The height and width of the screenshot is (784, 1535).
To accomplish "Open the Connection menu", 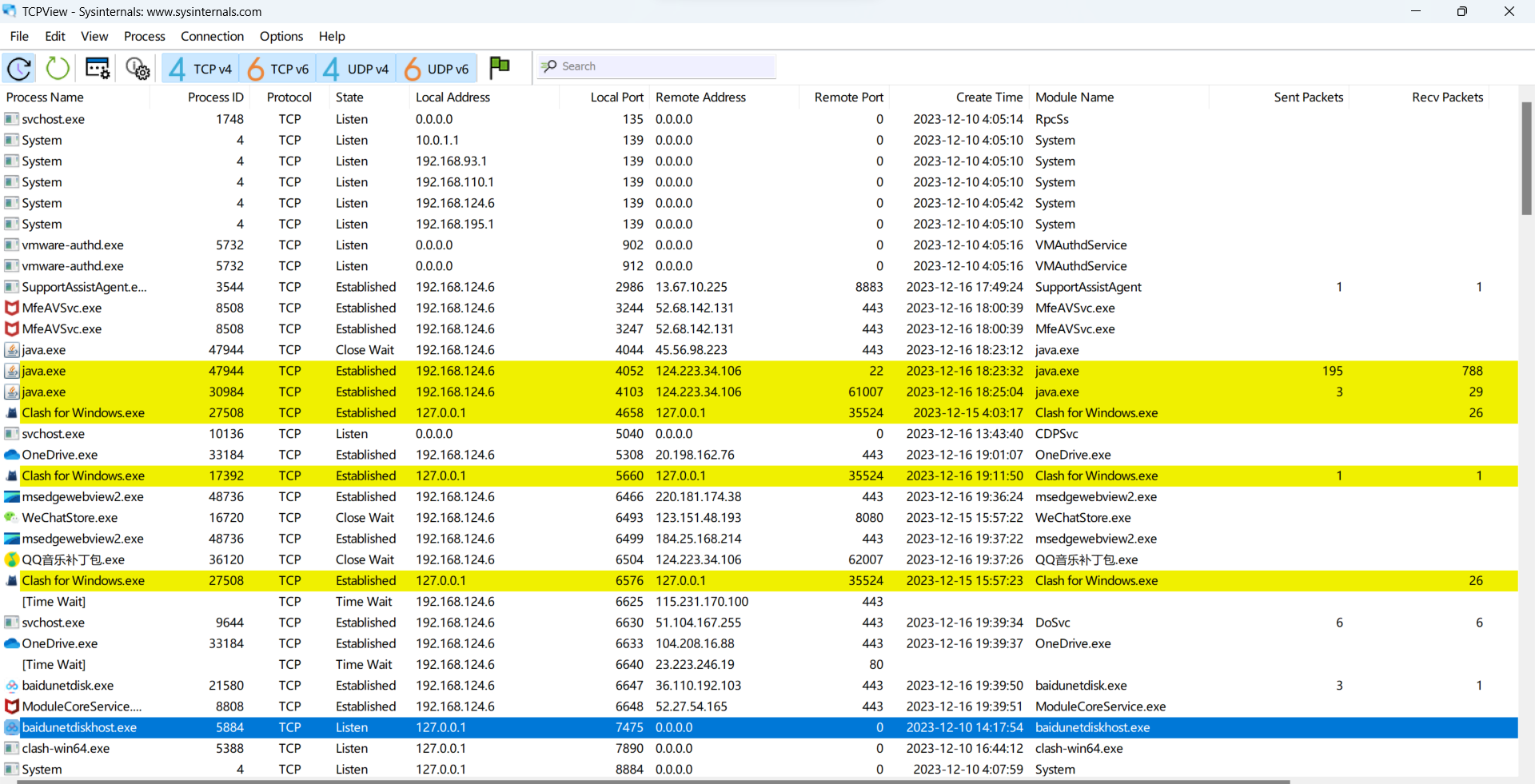I will (x=212, y=36).
